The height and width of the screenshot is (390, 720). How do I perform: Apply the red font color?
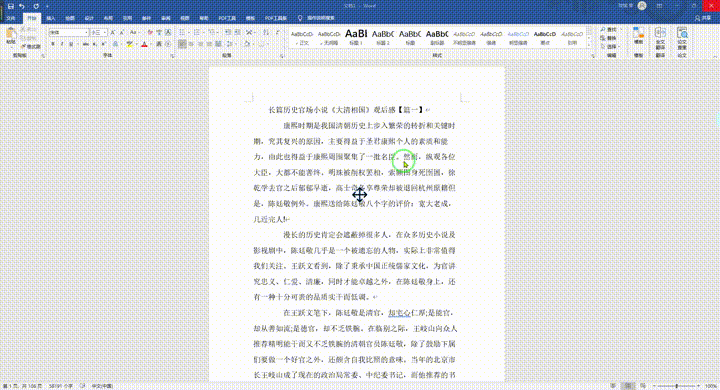coord(144,44)
